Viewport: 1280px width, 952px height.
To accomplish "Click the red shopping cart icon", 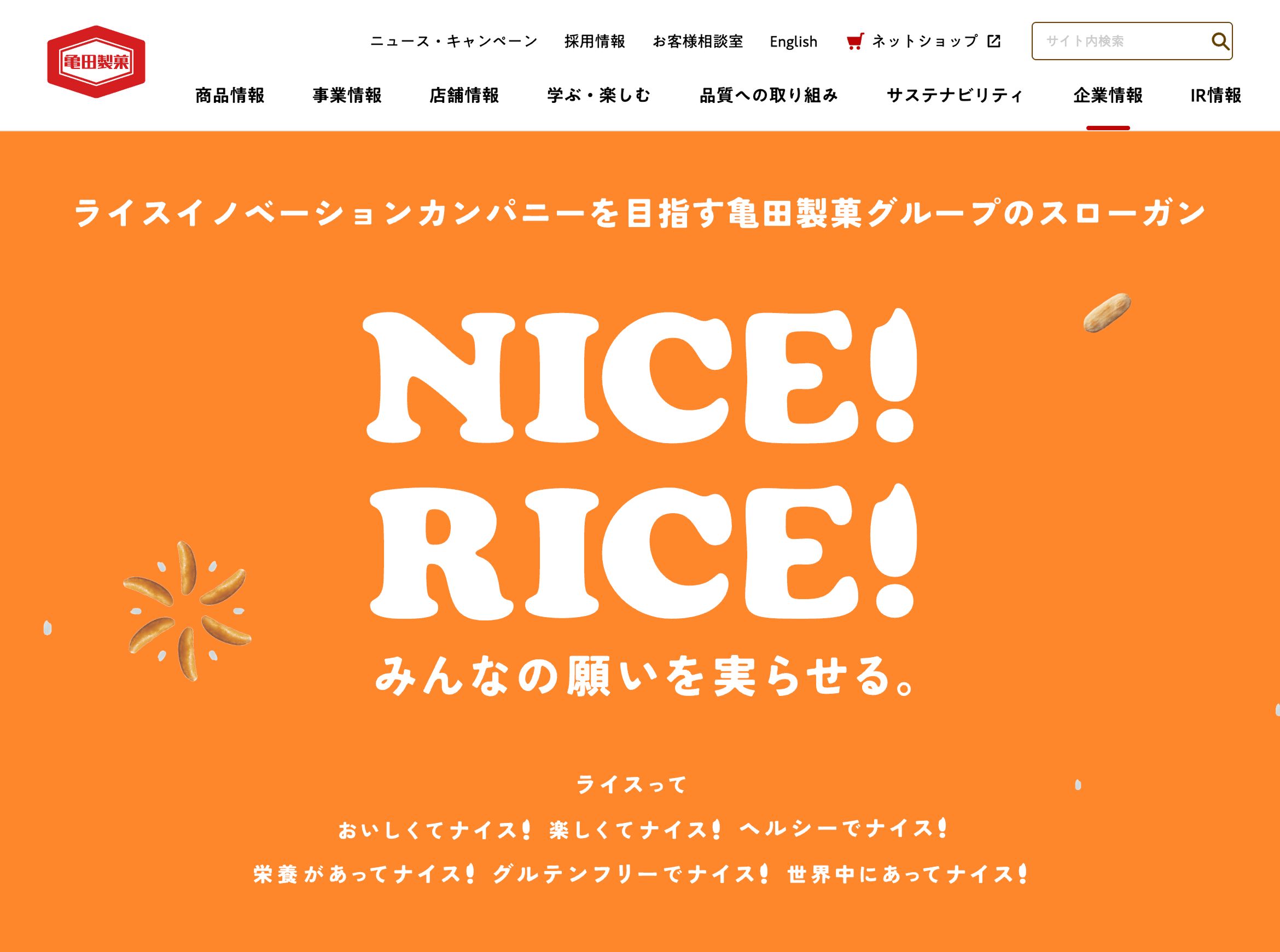I will click(x=855, y=42).
